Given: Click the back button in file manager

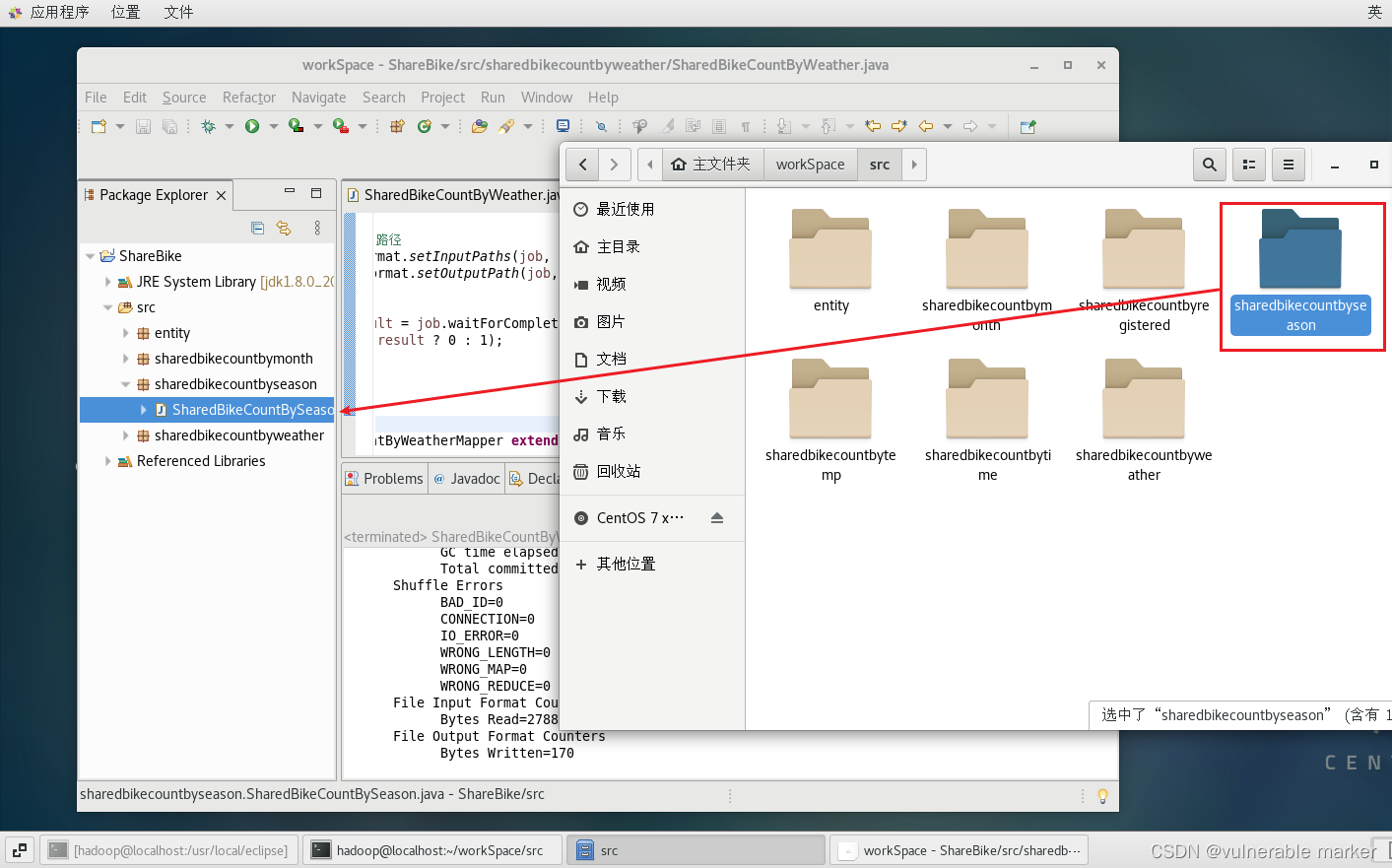Looking at the screenshot, I should tap(583, 165).
